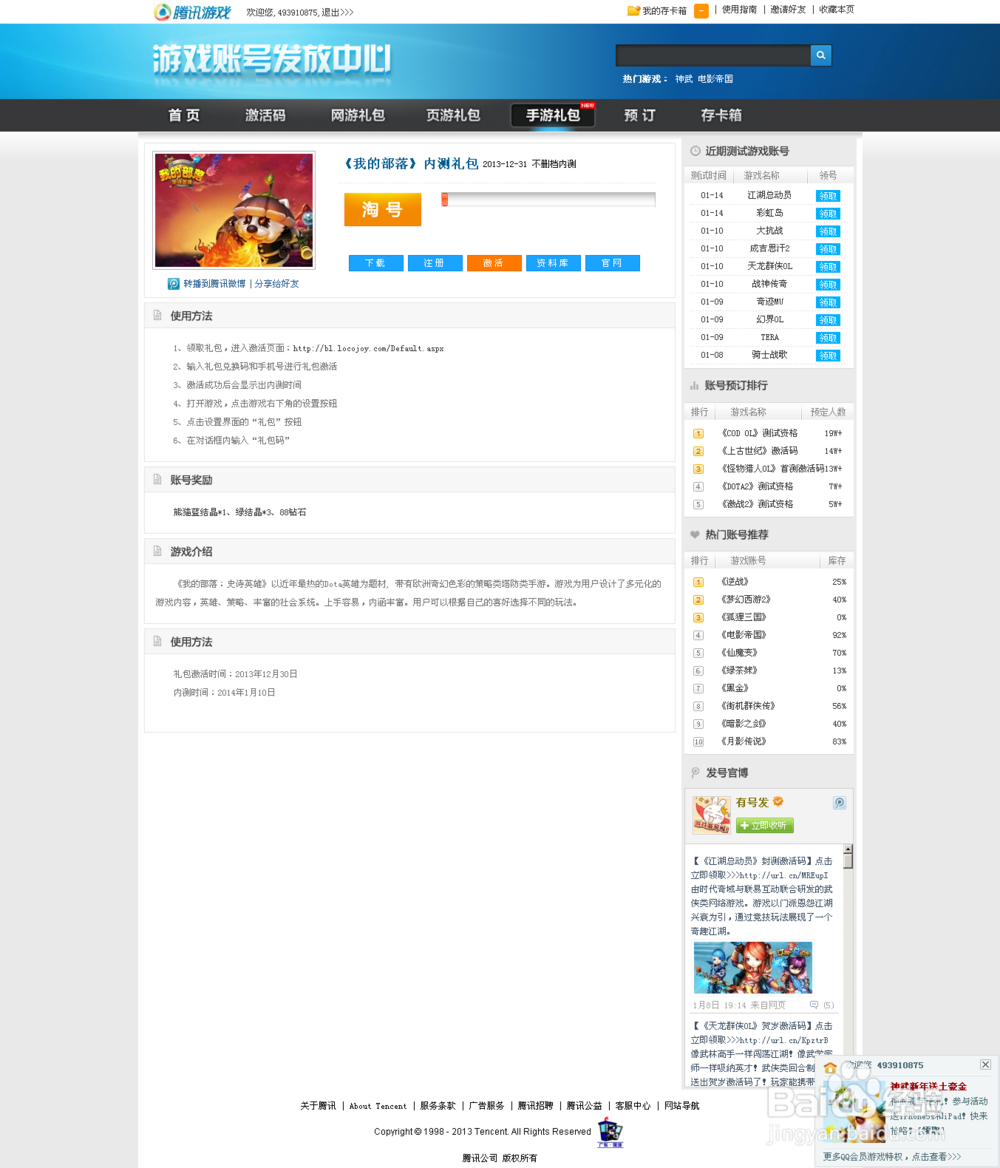Click the weibo icon beside 有号发
The height and width of the screenshot is (1168, 1000).
tap(839, 802)
